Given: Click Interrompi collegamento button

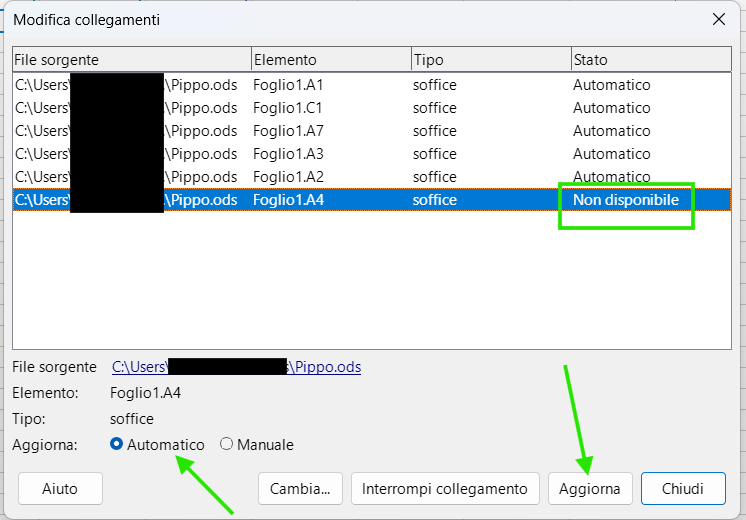Looking at the screenshot, I should (x=445, y=489).
